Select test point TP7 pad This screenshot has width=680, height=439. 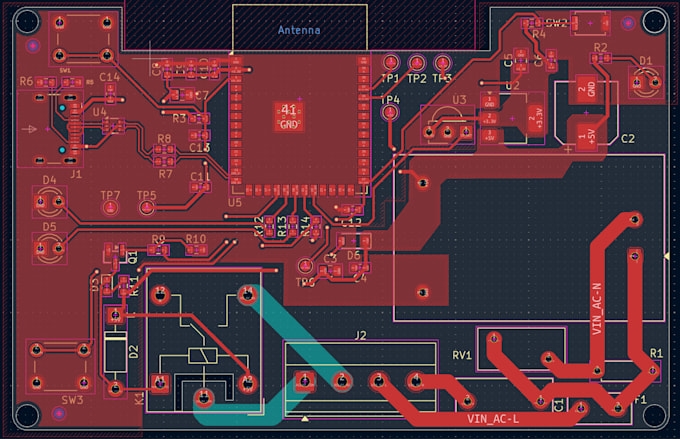coord(110,208)
